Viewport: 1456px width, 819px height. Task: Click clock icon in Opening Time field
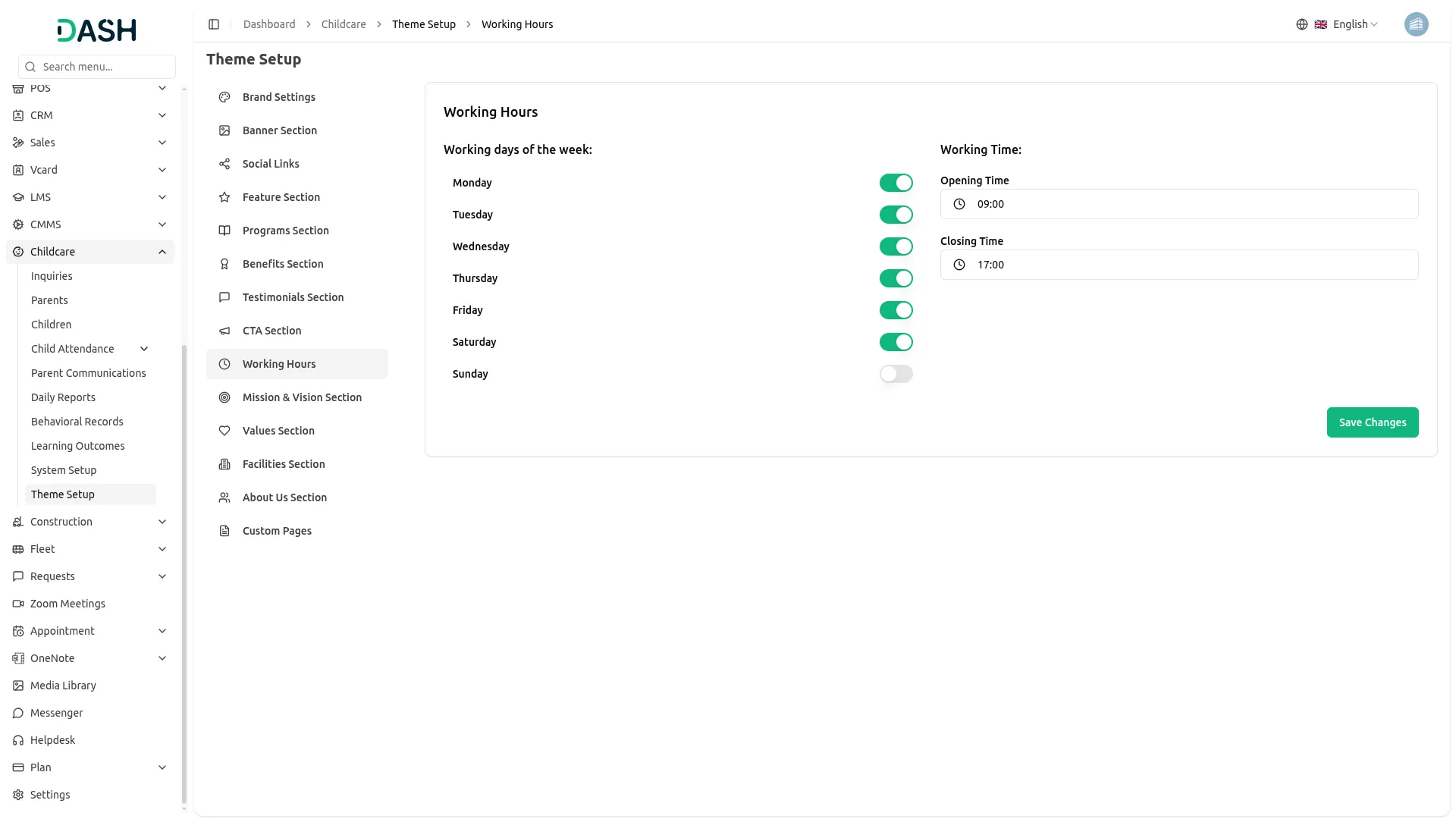959,204
